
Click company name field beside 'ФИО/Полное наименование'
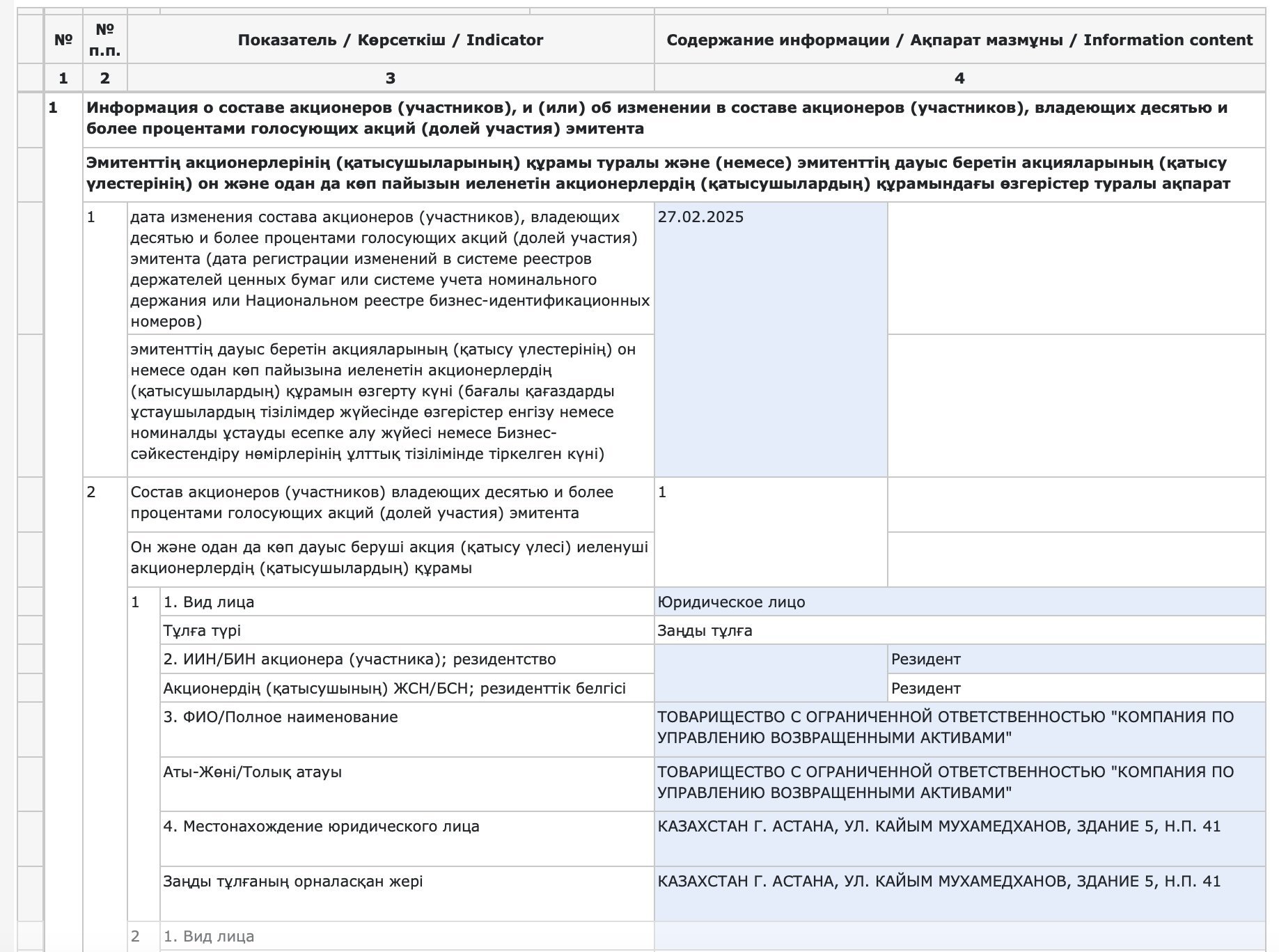pos(959,728)
